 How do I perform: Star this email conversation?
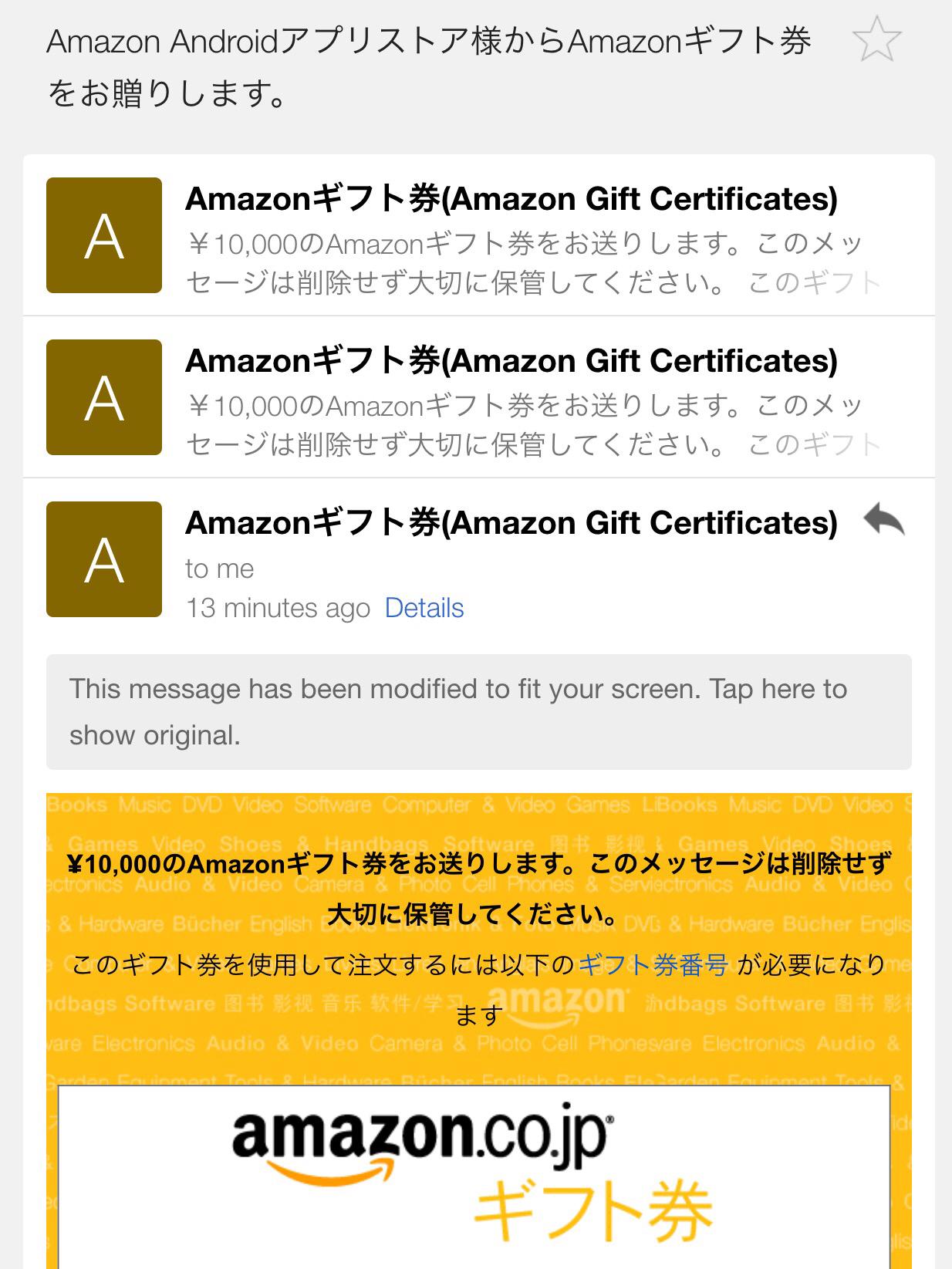[x=877, y=39]
